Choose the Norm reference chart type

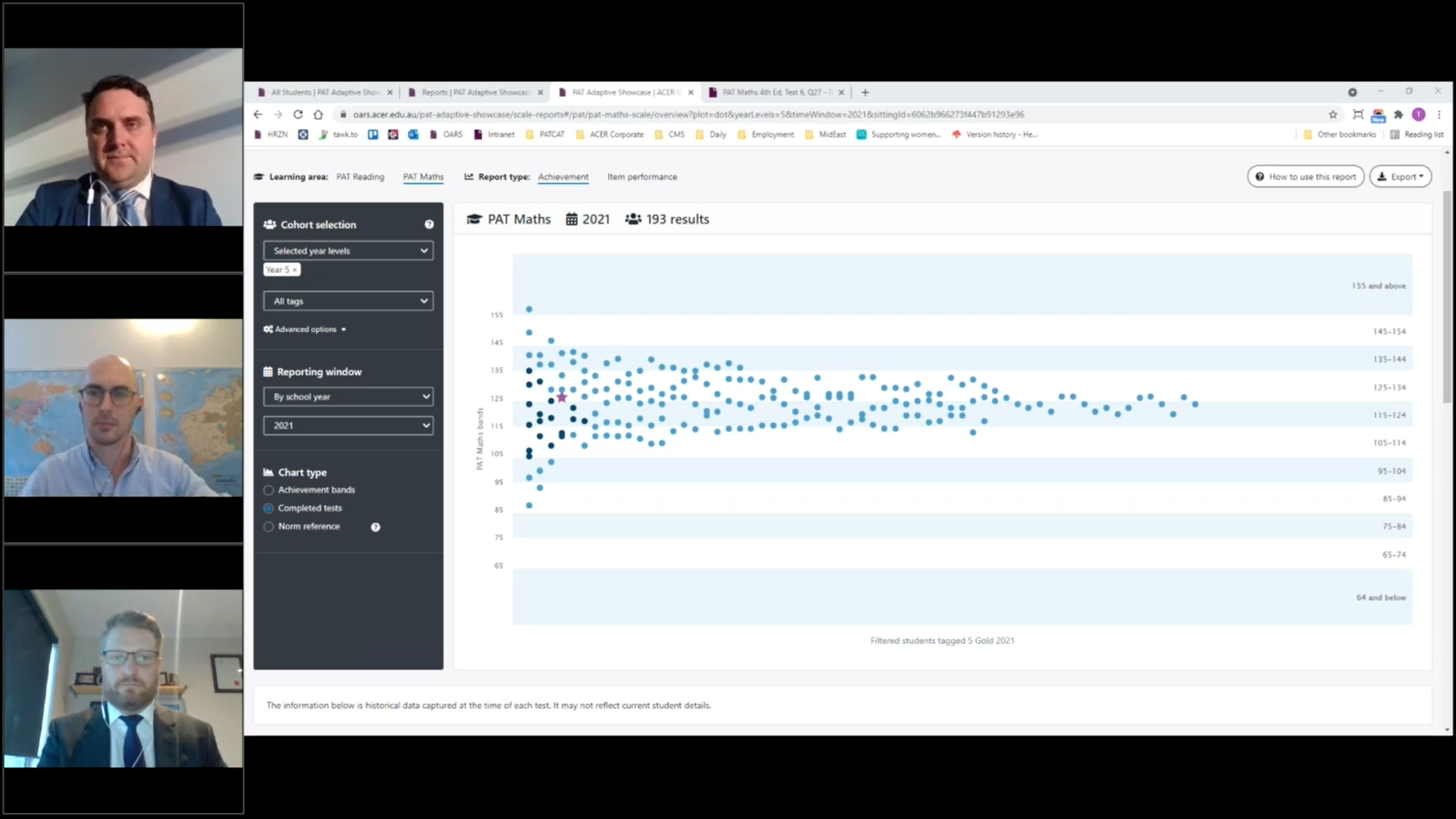click(x=268, y=527)
